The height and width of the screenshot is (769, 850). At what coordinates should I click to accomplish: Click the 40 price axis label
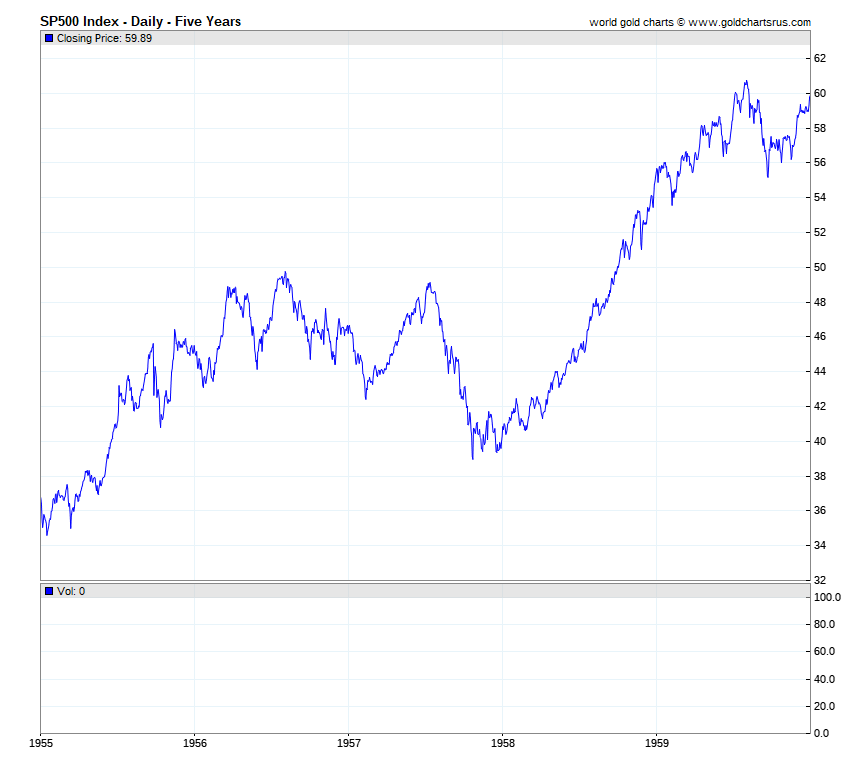point(820,441)
